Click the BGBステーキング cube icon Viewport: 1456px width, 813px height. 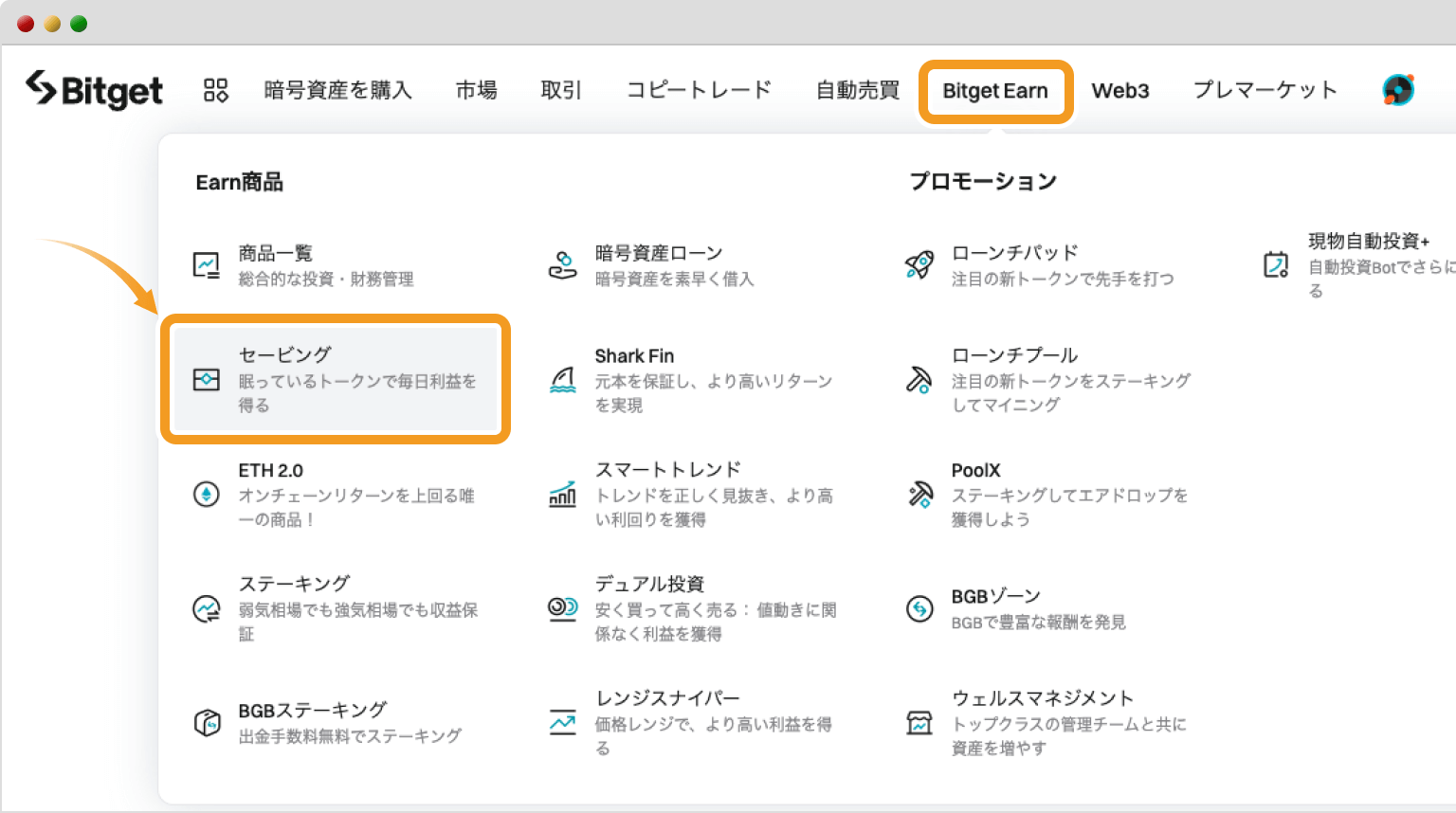tap(207, 723)
